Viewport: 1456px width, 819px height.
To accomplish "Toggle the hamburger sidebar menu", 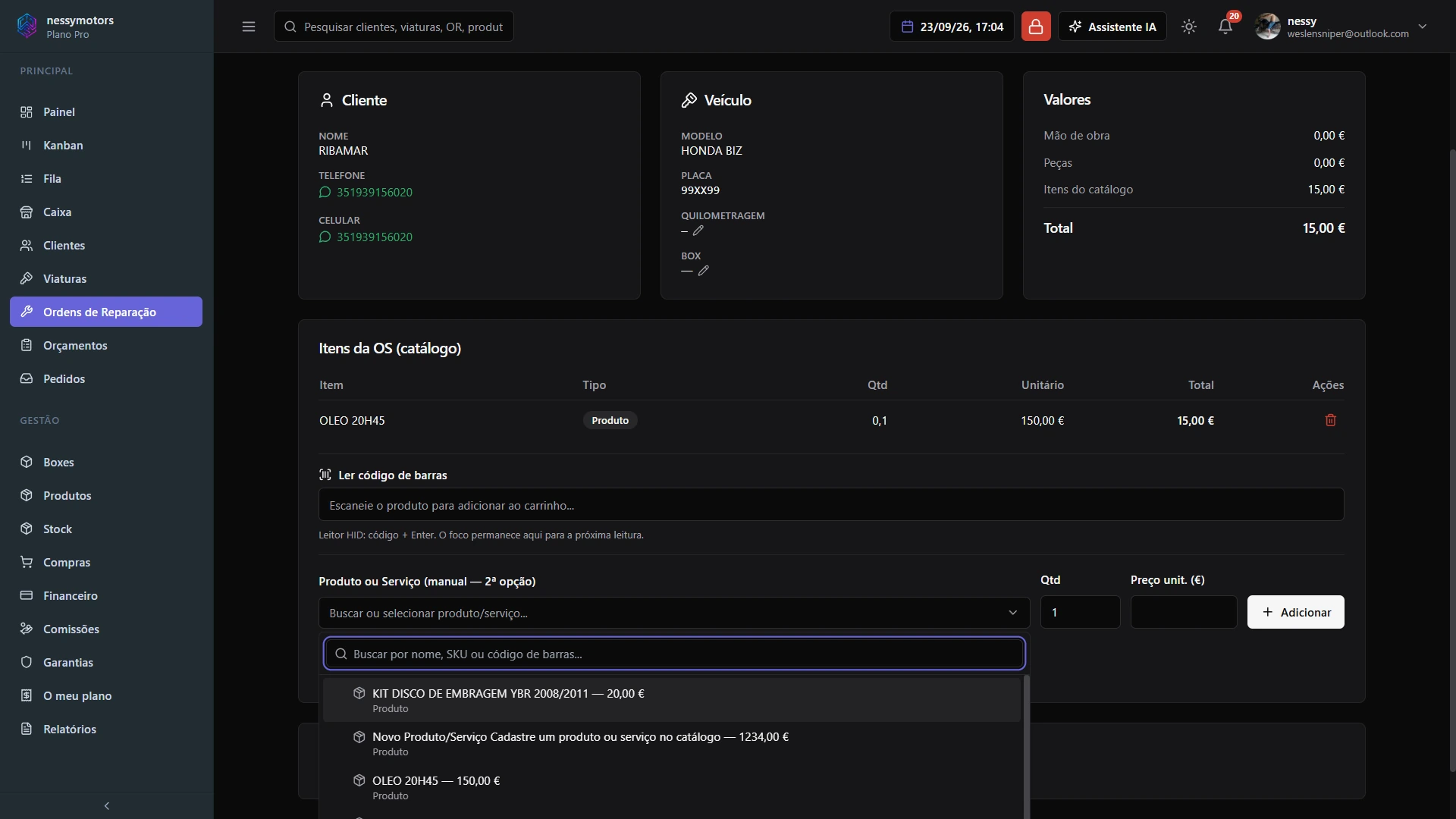I will pyautogui.click(x=249, y=27).
